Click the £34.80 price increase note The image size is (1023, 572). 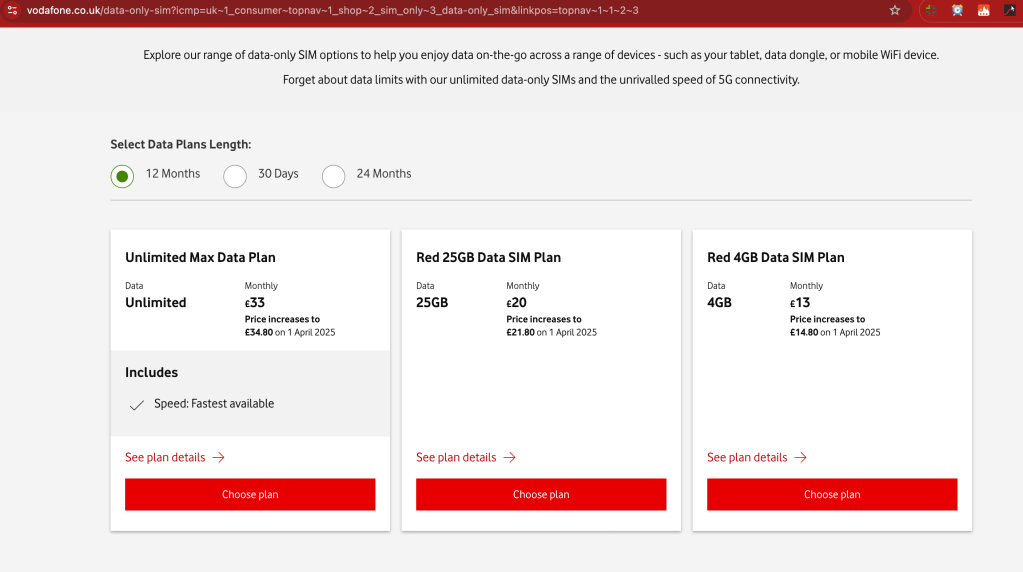pos(290,325)
